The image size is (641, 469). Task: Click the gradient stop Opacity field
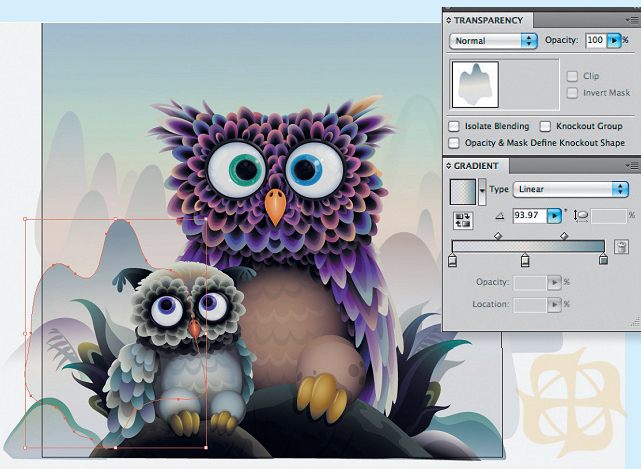[x=530, y=282]
